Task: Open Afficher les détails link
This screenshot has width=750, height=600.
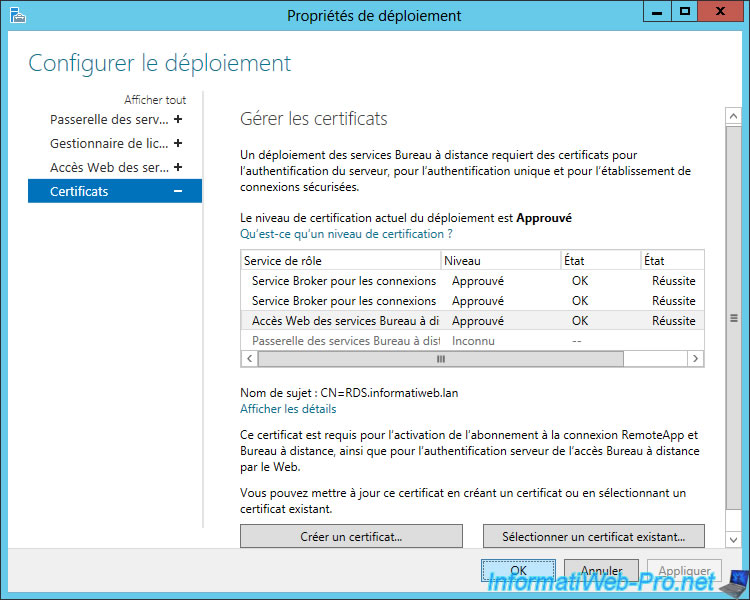Action: click(x=288, y=409)
